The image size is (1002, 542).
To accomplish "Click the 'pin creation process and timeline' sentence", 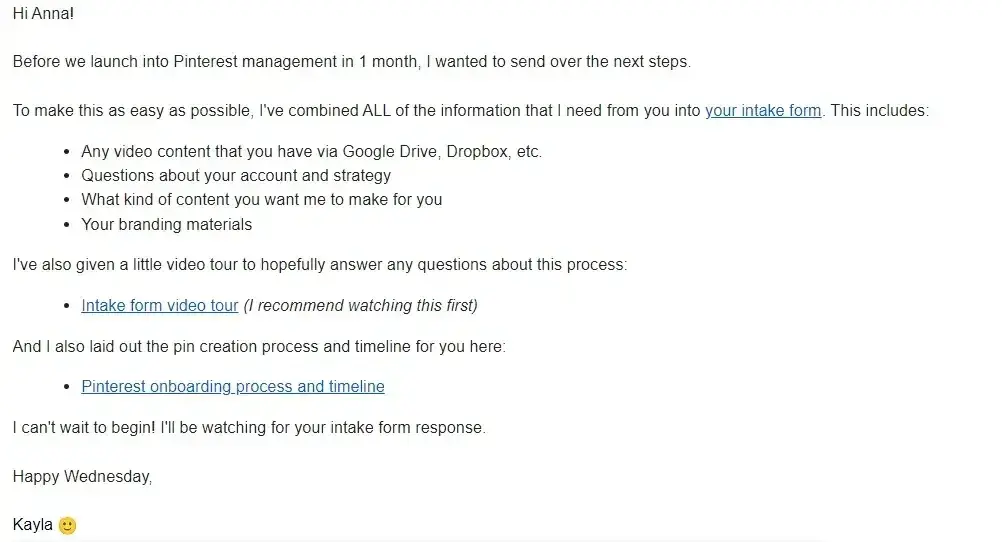I will (x=259, y=347).
